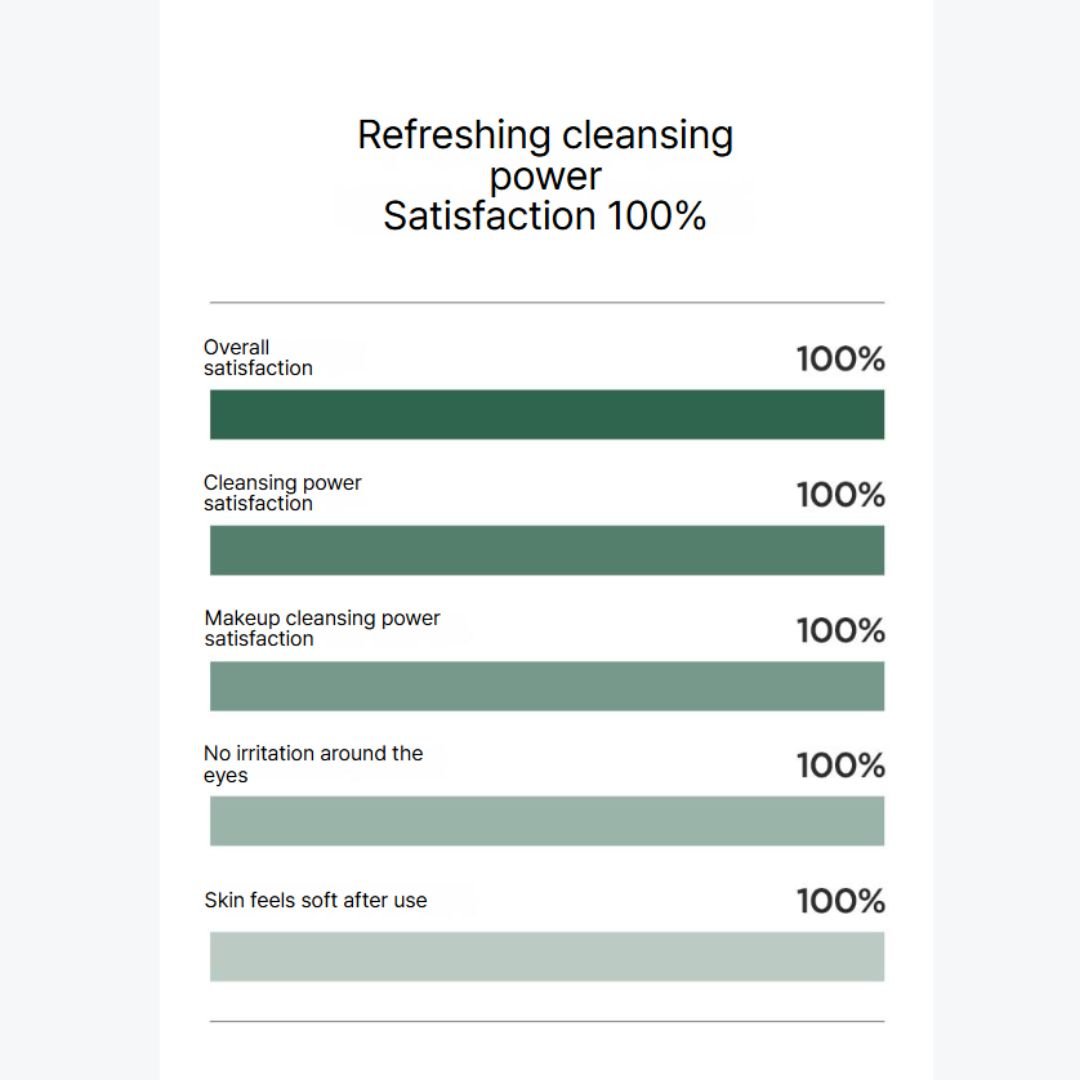Select the 100% next to Cleansing power satisfaction
The width and height of the screenshot is (1080, 1080).
(840, 494)
